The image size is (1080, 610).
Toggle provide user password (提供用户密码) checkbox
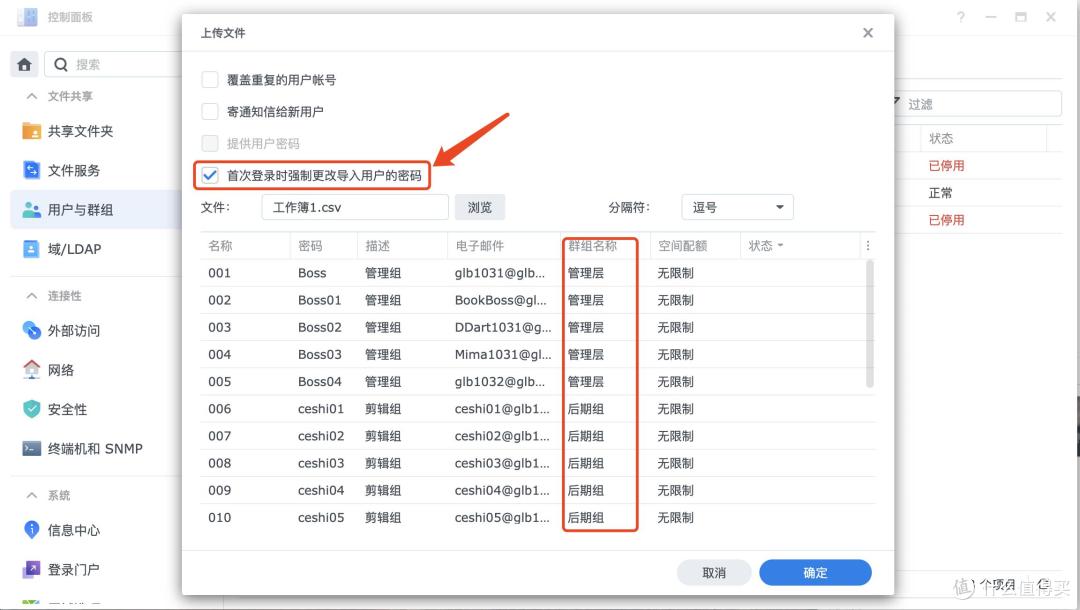pos(210,143)
